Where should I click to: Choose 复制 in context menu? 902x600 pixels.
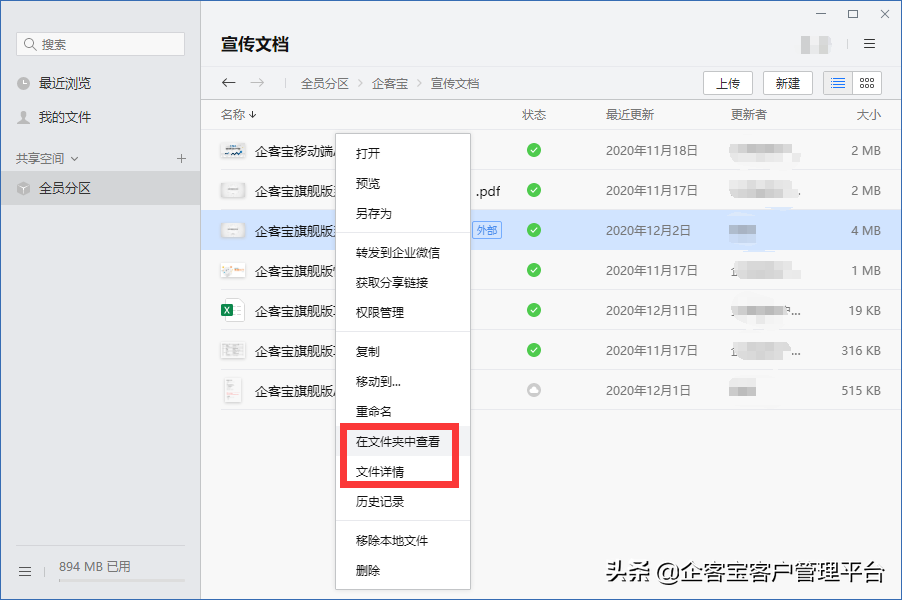coord(403,351)
